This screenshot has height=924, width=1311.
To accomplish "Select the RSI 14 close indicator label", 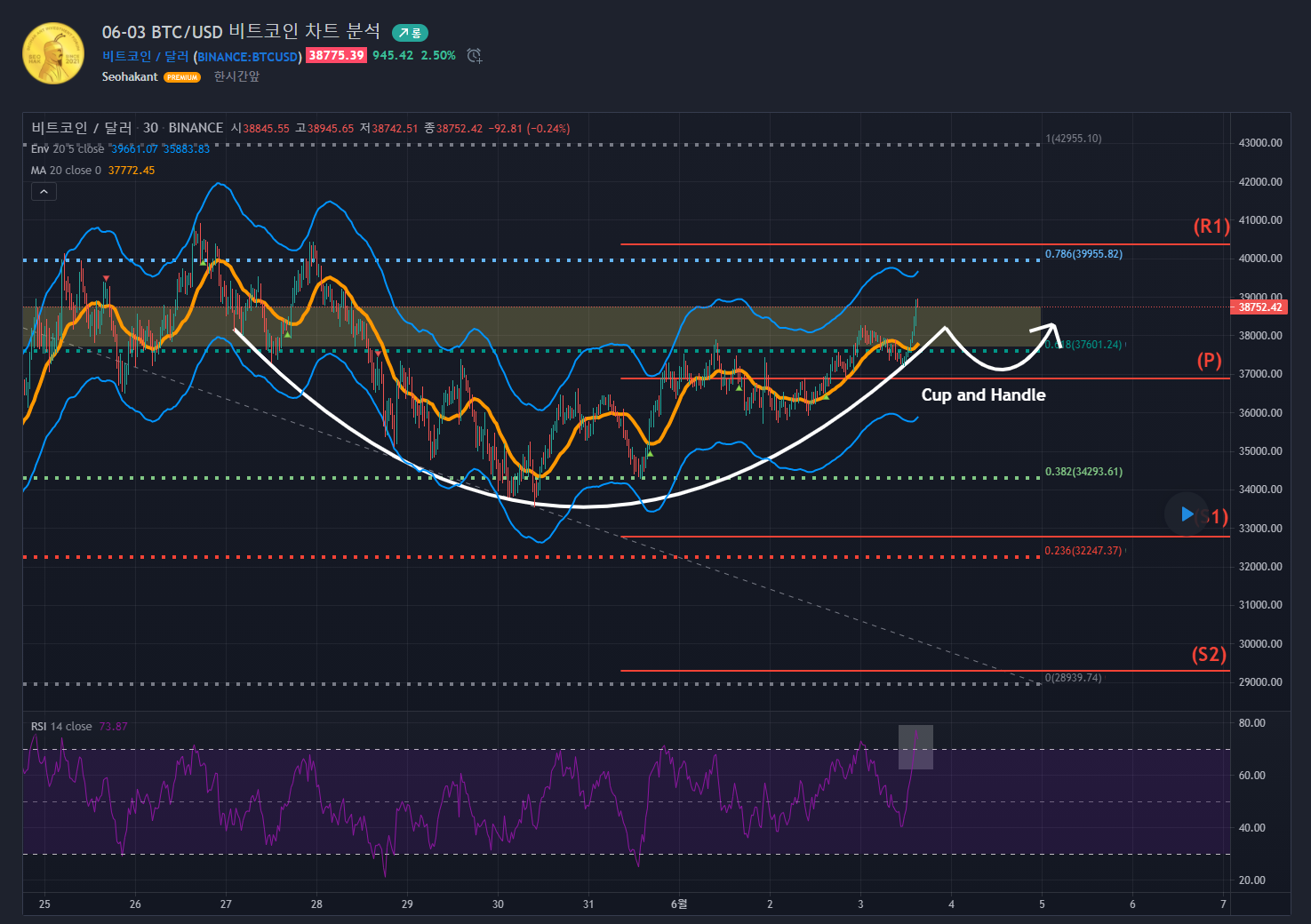I will 61,727.
